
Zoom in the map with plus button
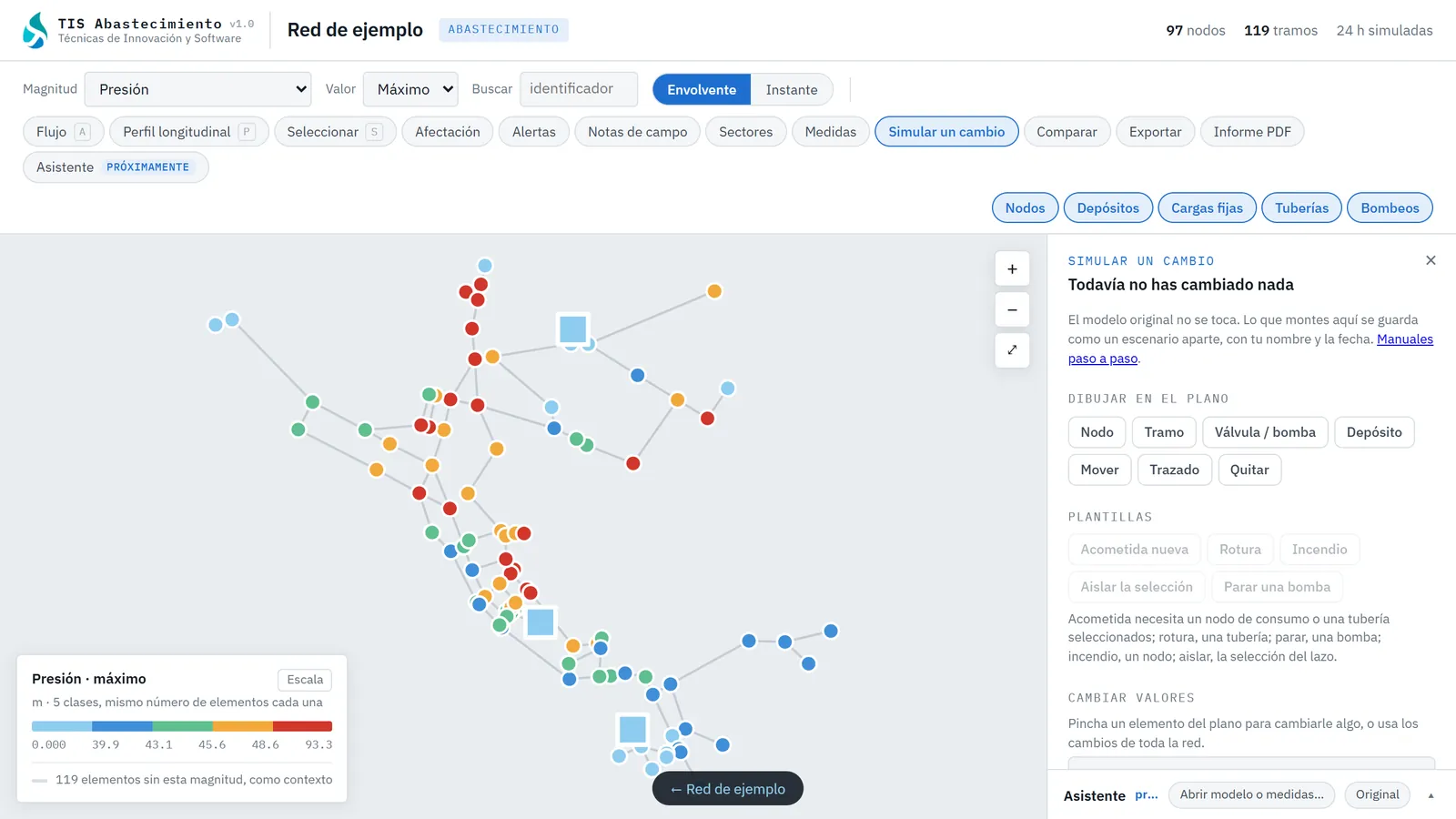[x=1012, y=269]
